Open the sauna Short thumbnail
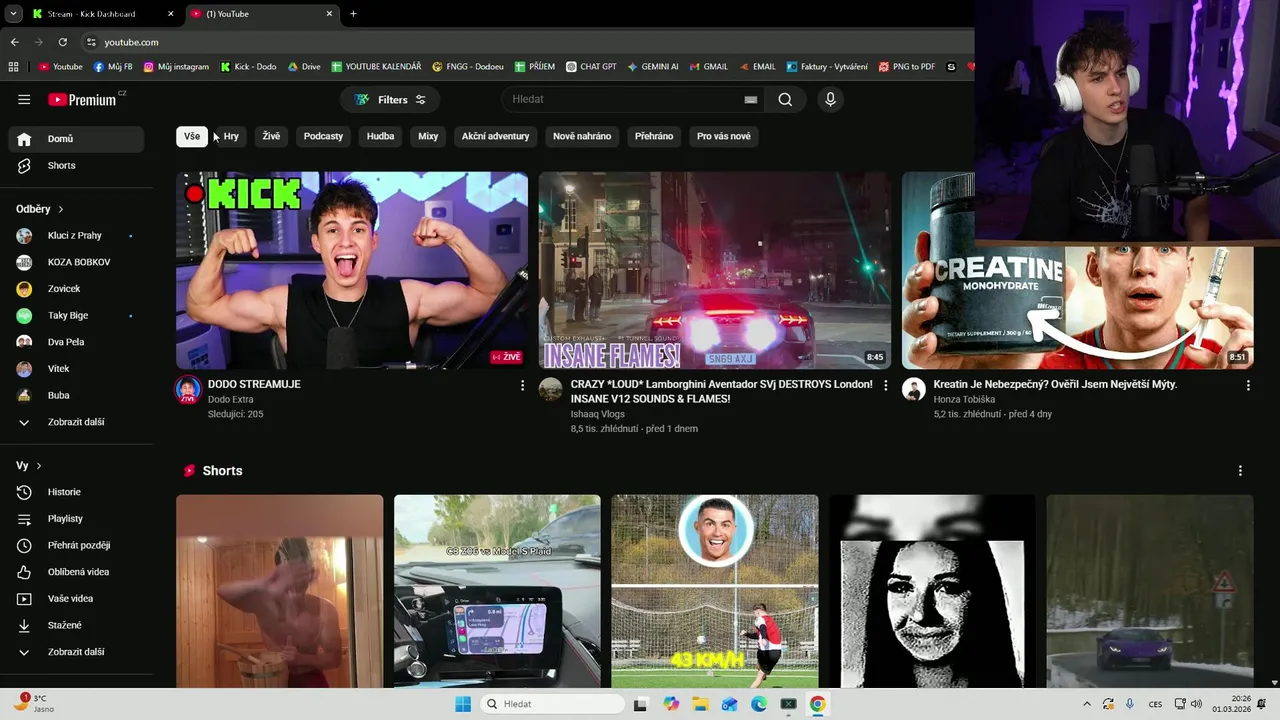Screen dimensions: 1280x720 point(280,591)
